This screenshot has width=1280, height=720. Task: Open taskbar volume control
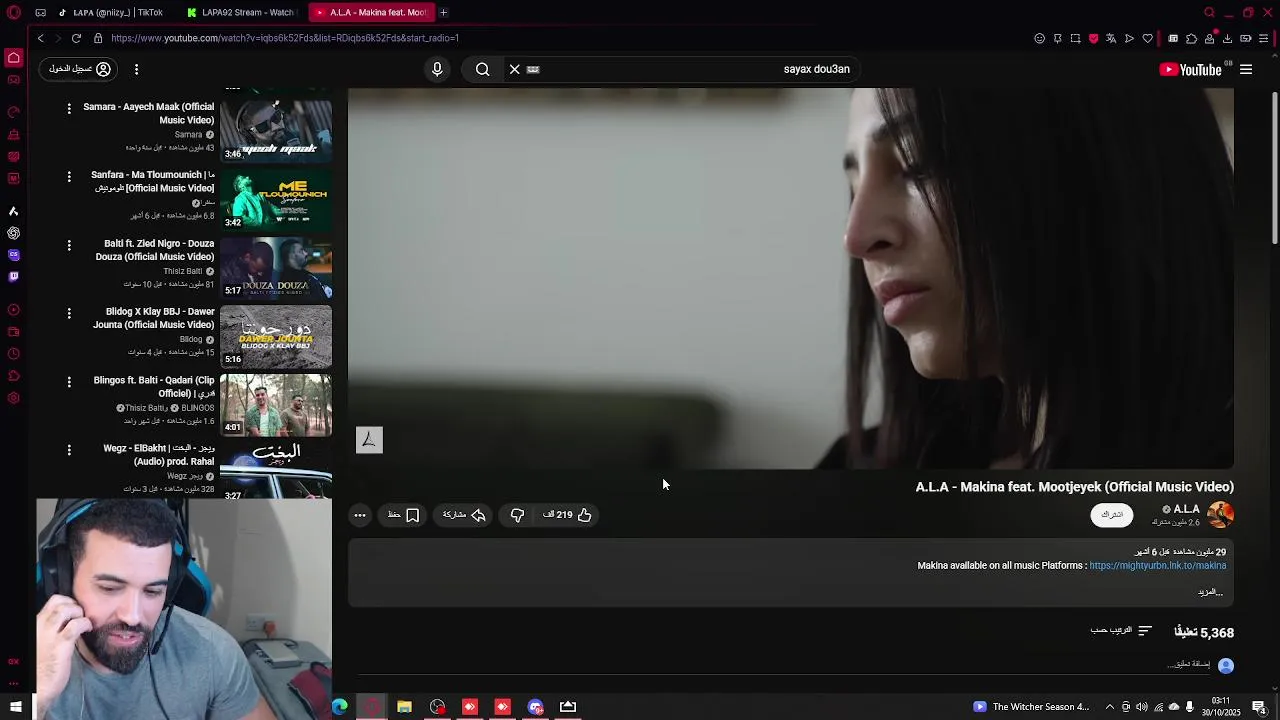pos(1141,707)
